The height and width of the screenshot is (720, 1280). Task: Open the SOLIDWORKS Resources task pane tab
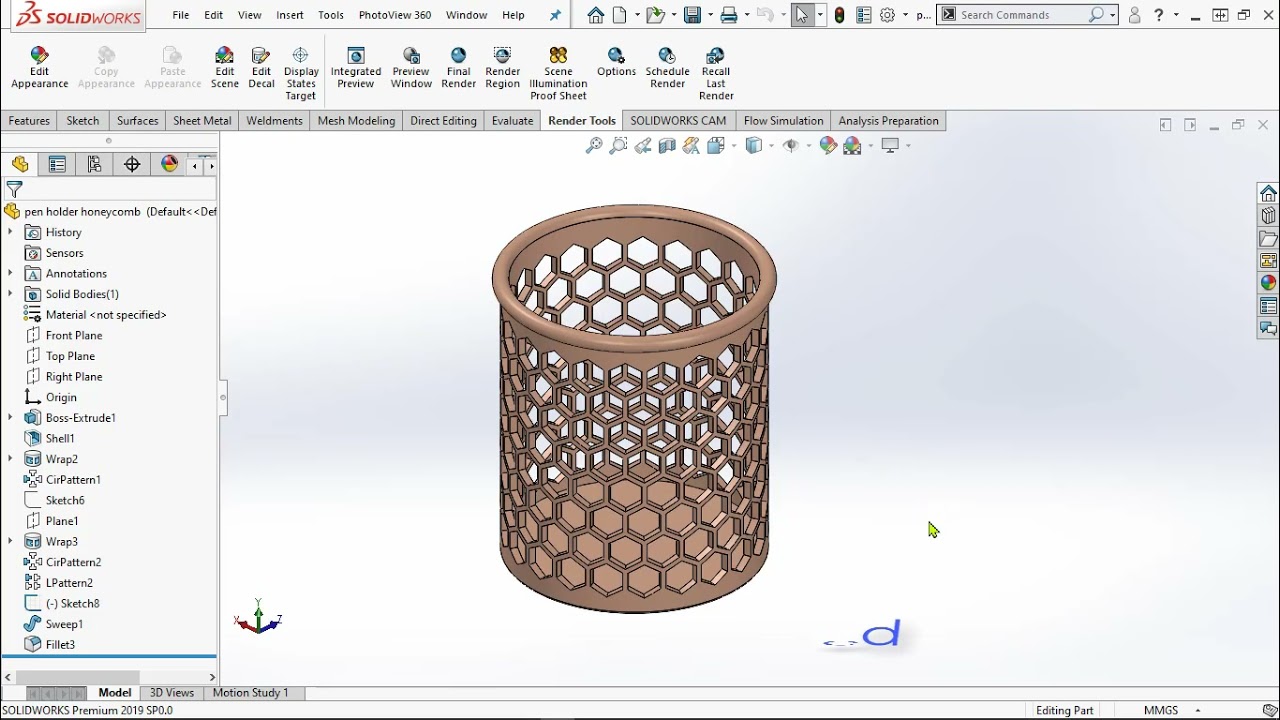tap(1268, 193)
